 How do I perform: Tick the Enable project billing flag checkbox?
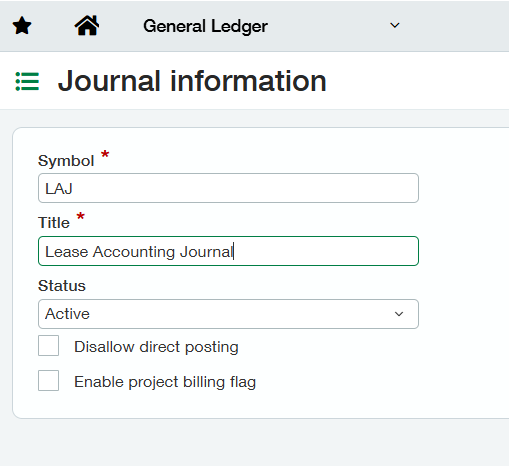click(48, 380)
